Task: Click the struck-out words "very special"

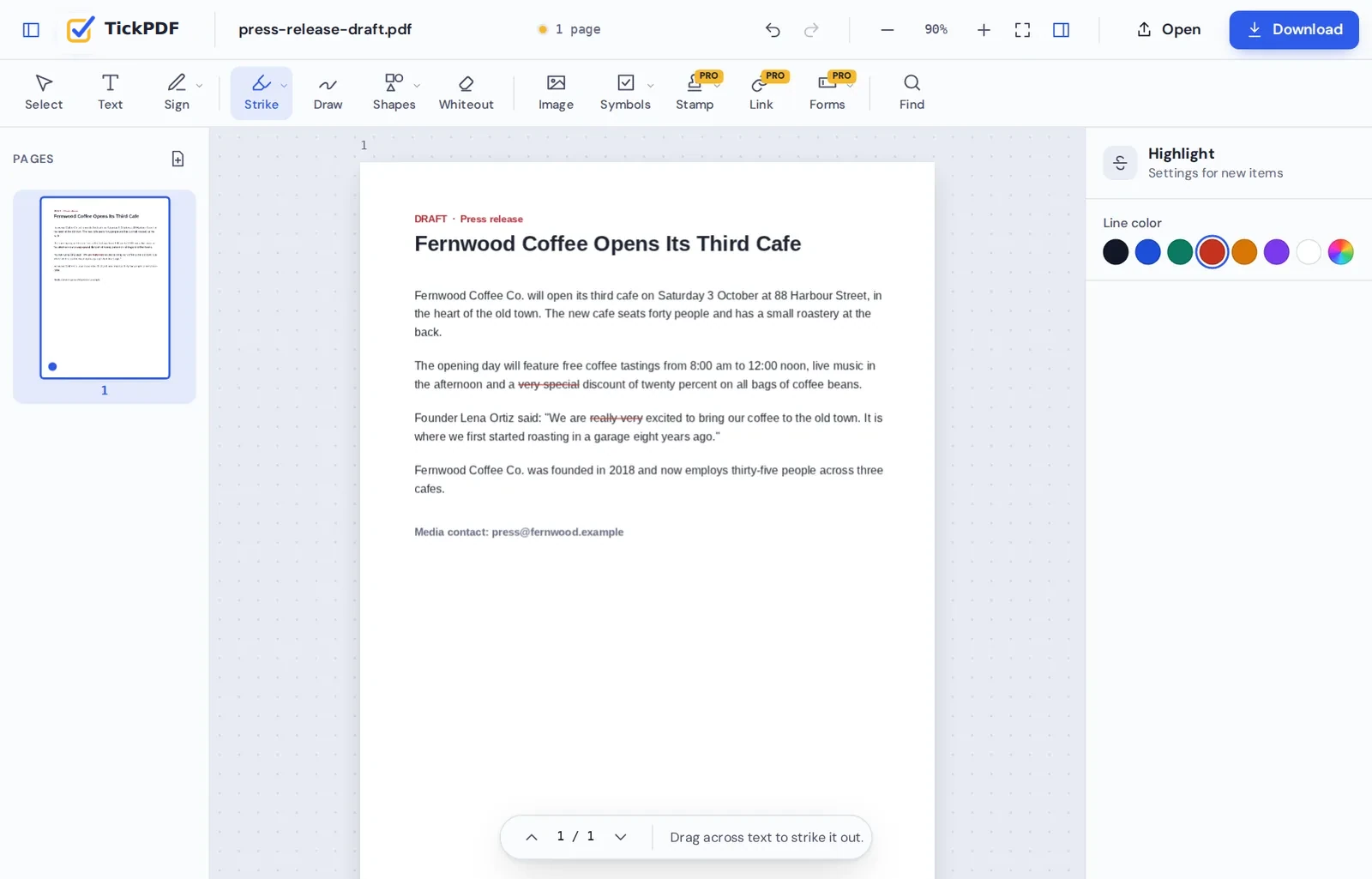Action: [549, 384]
